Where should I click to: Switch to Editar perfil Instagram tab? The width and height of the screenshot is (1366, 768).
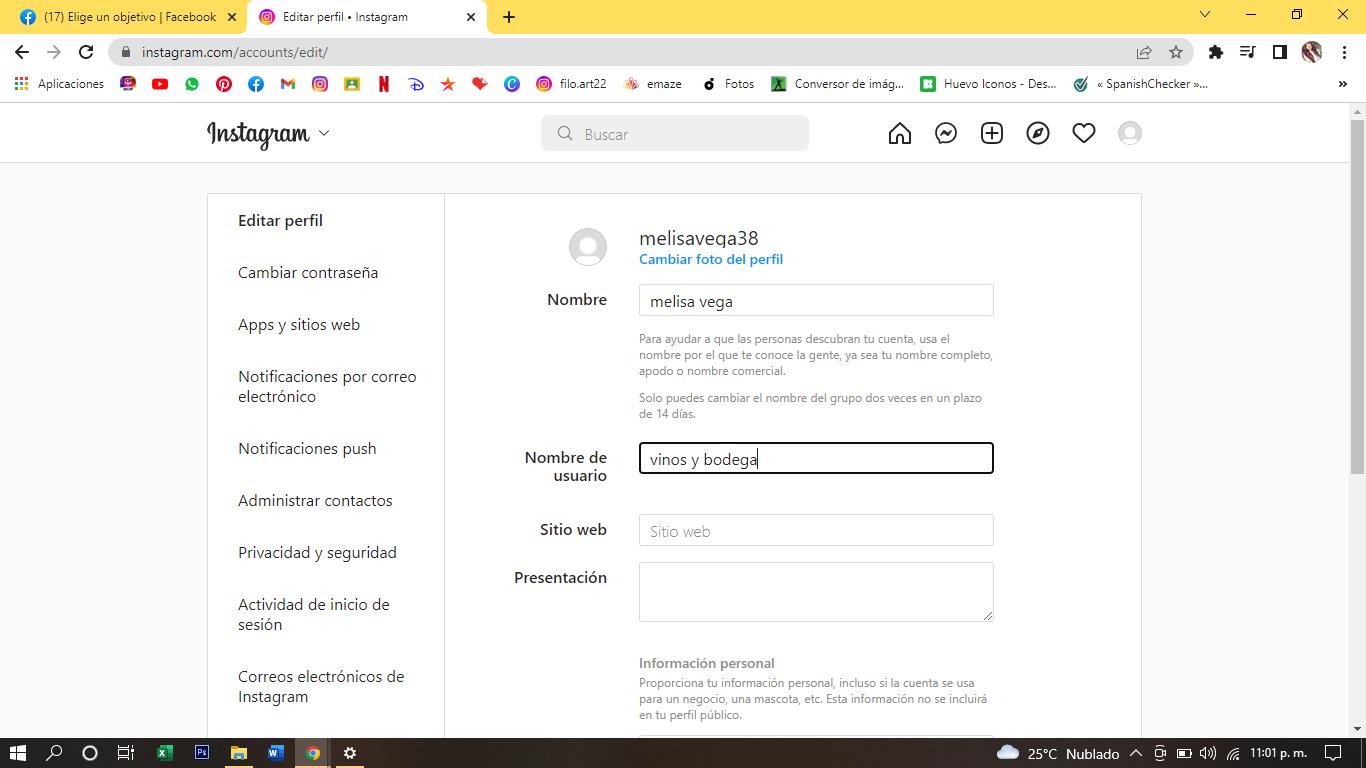[367, 17]
